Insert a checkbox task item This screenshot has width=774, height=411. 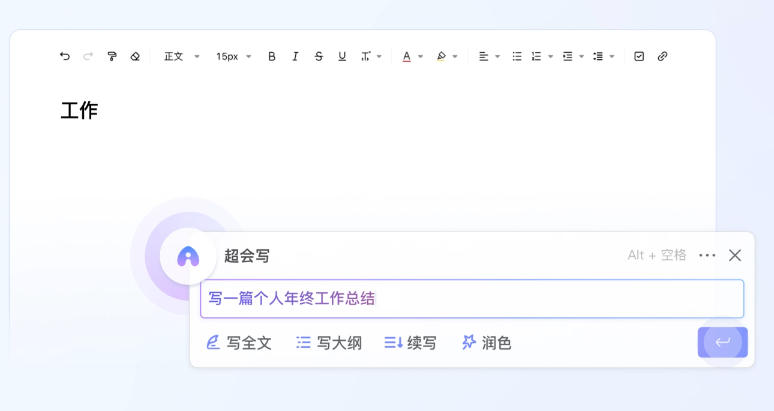point(639,56)
